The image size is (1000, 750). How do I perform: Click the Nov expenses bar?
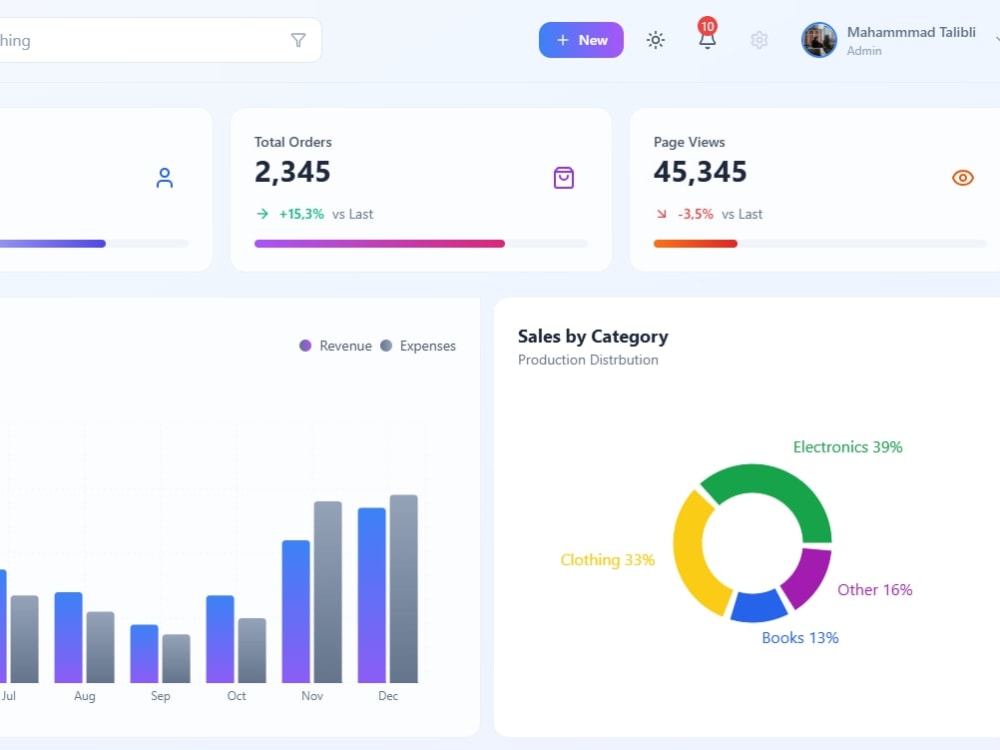click(328, 592)
